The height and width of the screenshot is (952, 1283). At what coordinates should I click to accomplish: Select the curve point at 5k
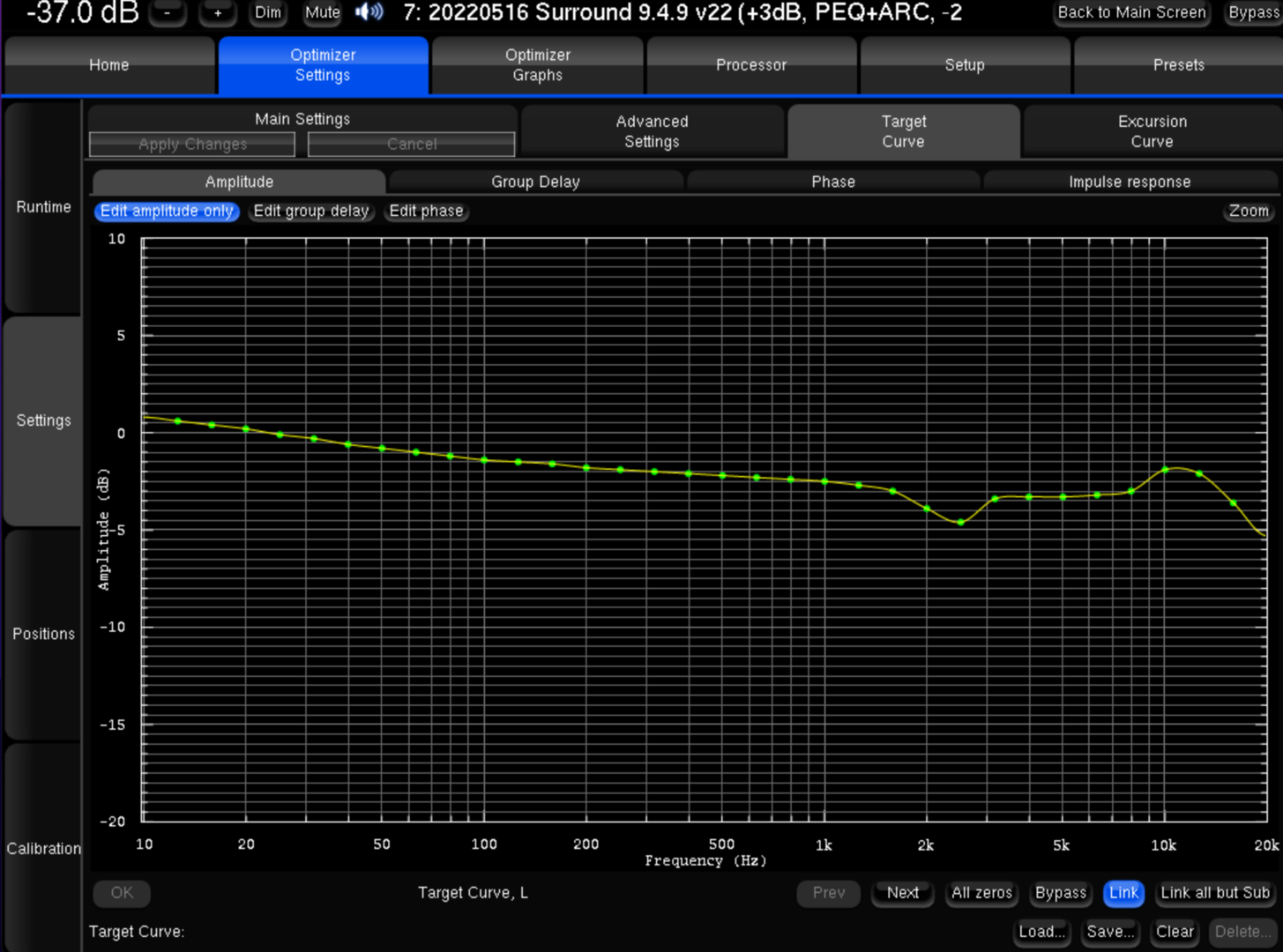point(1063,497)
